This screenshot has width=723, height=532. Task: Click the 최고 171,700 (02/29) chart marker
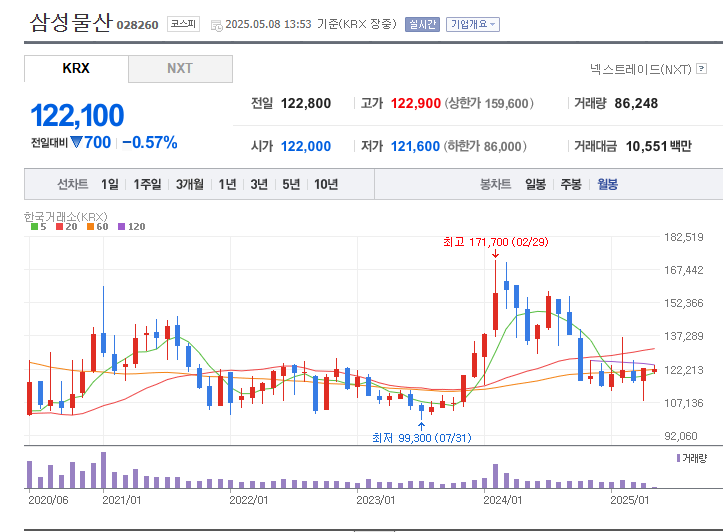496,242
